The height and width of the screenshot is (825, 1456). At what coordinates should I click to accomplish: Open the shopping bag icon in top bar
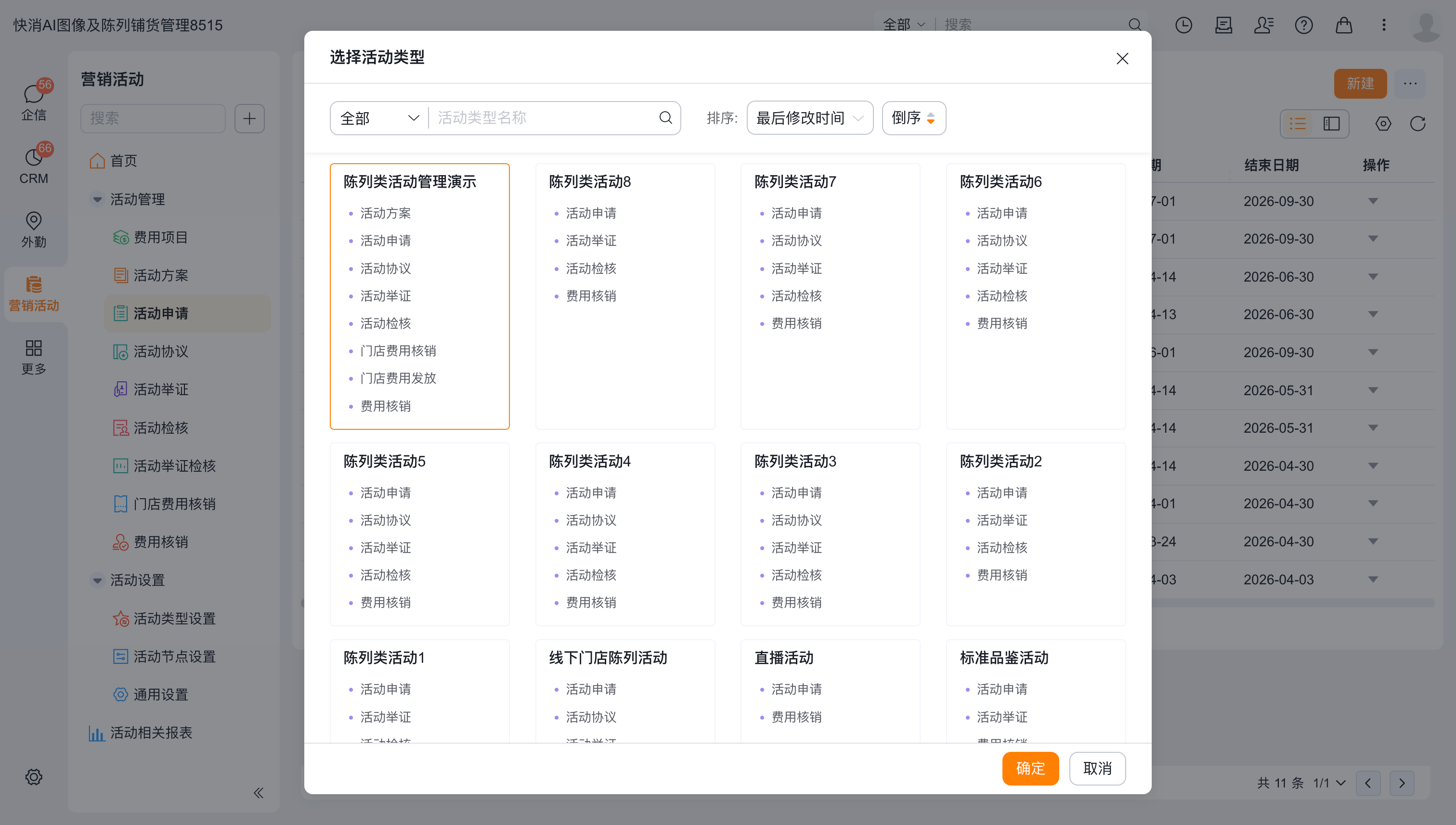tap(1344, 25)
